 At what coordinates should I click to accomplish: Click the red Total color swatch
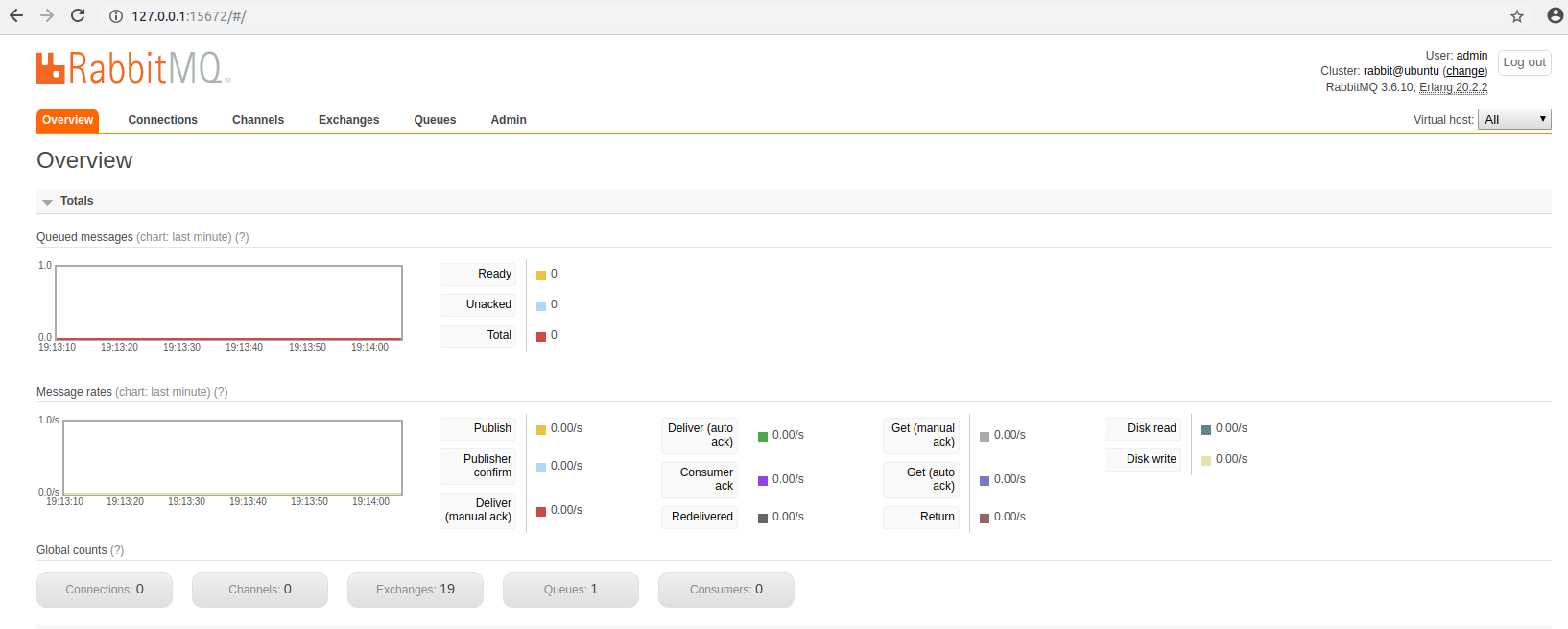(x=541, y=337)
